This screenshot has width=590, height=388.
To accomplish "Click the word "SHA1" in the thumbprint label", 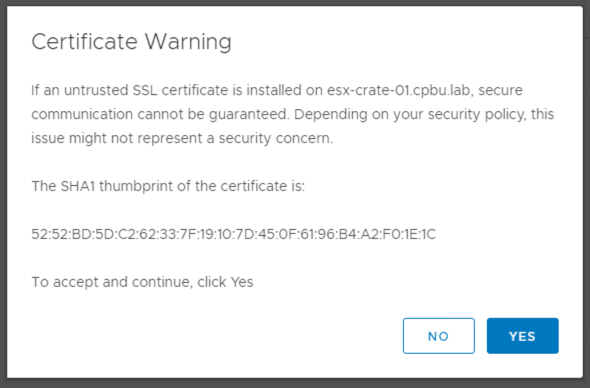I will (x=78, y=186).
